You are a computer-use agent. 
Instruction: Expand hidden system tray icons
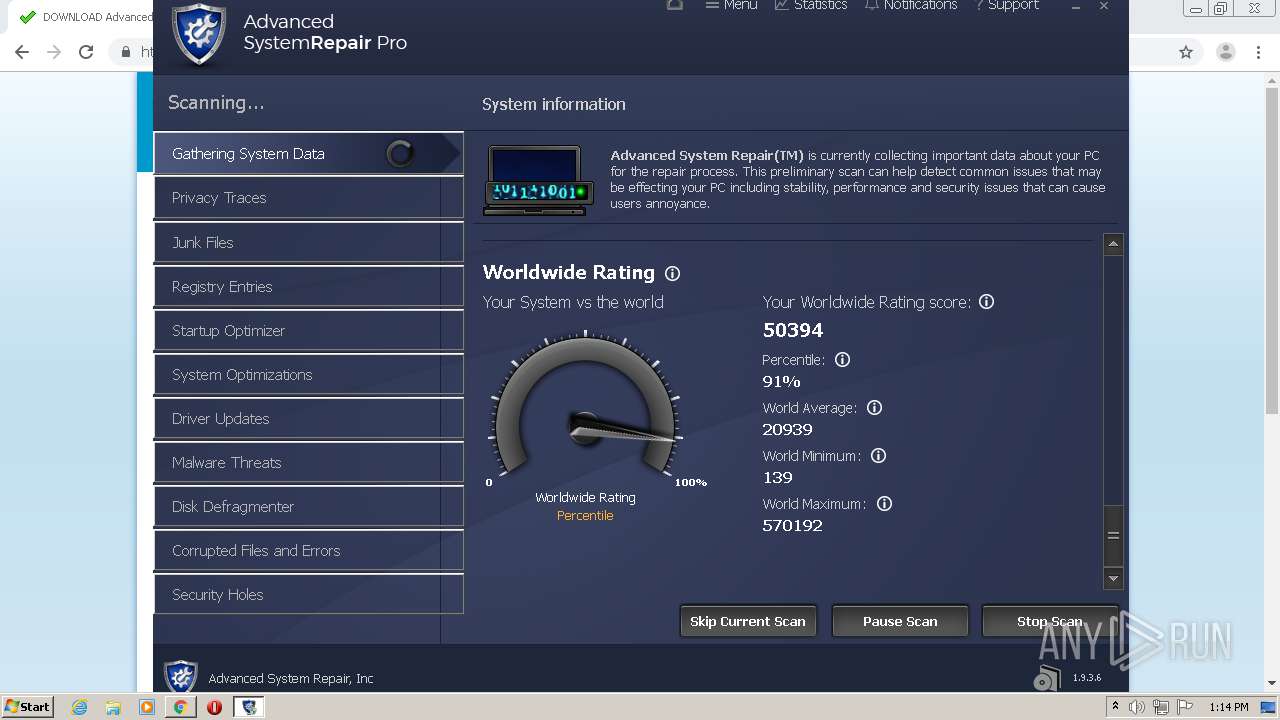point(1115,706)
